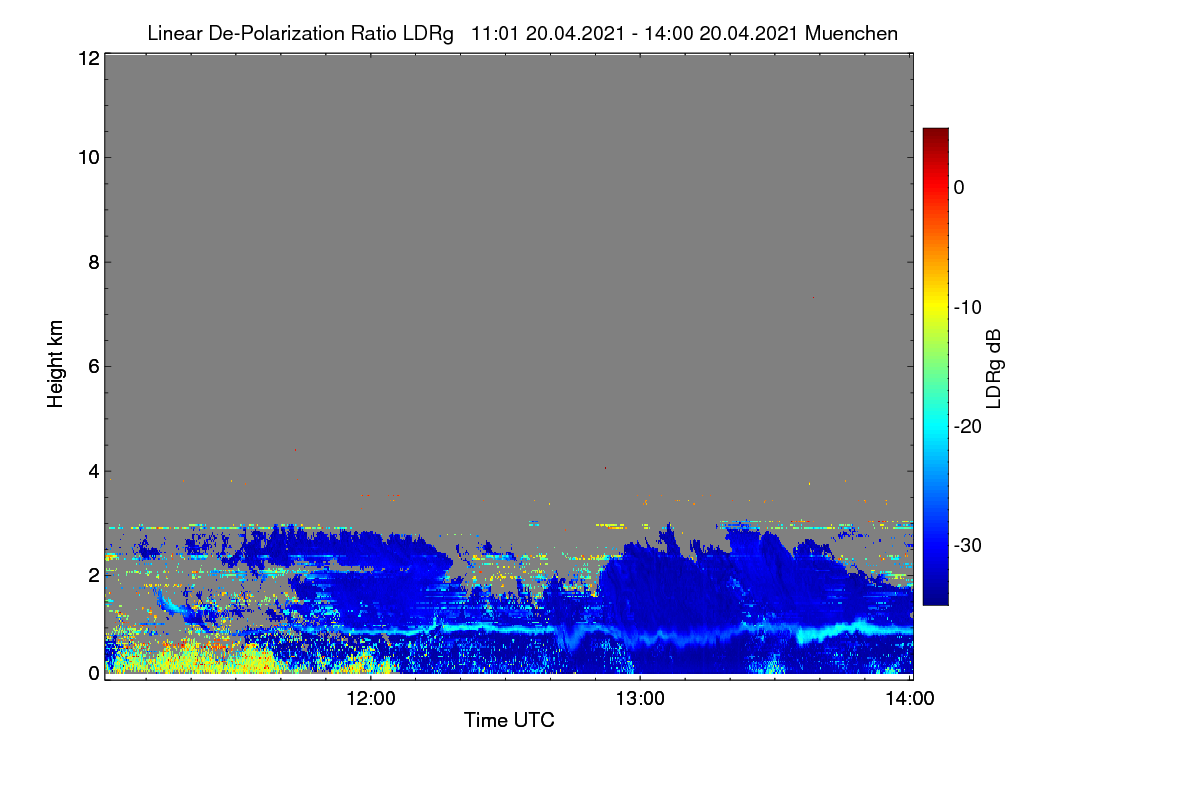
Task: Select the Height km axis title
Action: tap(56, 364)
